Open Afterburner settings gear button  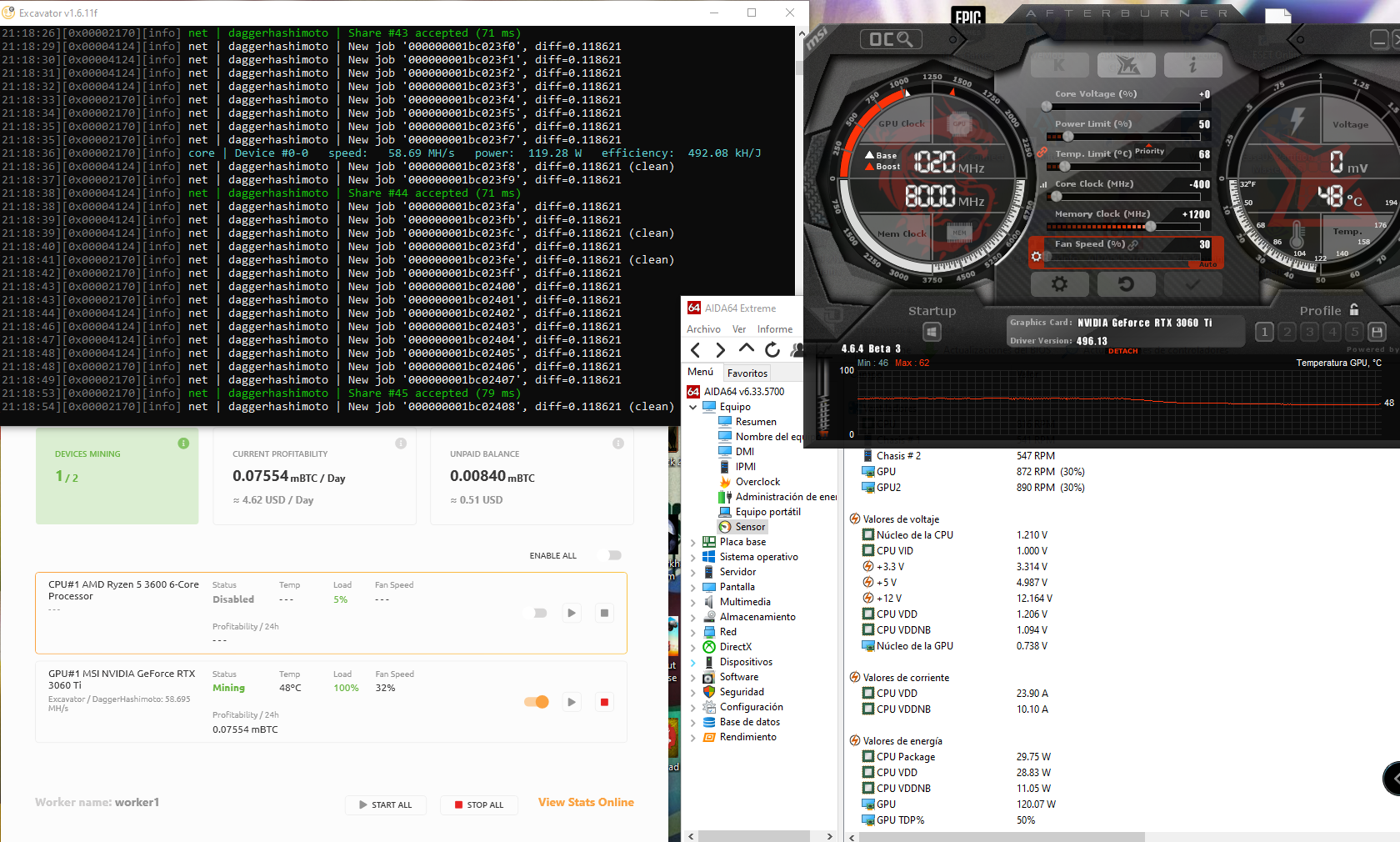coord(1059,284)
